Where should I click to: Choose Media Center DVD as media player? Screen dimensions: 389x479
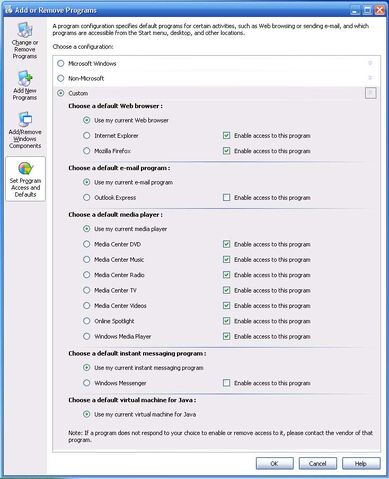tap(87, 244)
